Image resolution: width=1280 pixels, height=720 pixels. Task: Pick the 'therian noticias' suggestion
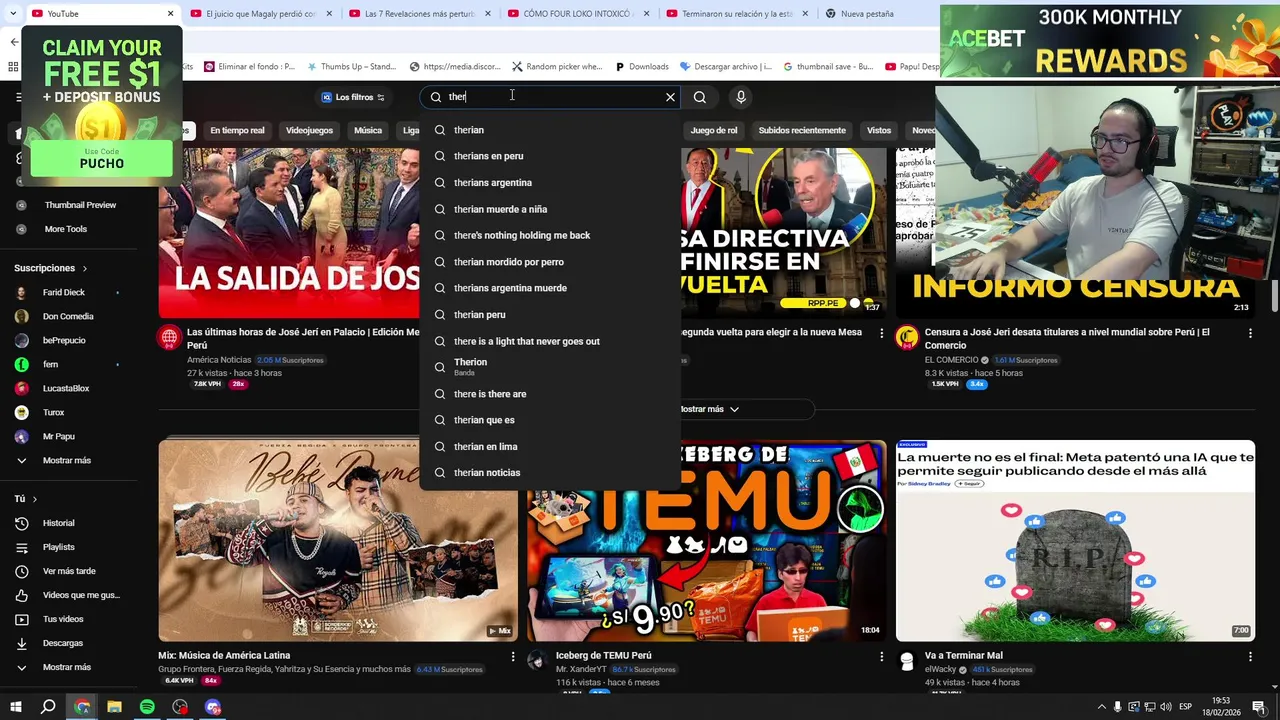(x=550, y=473)
